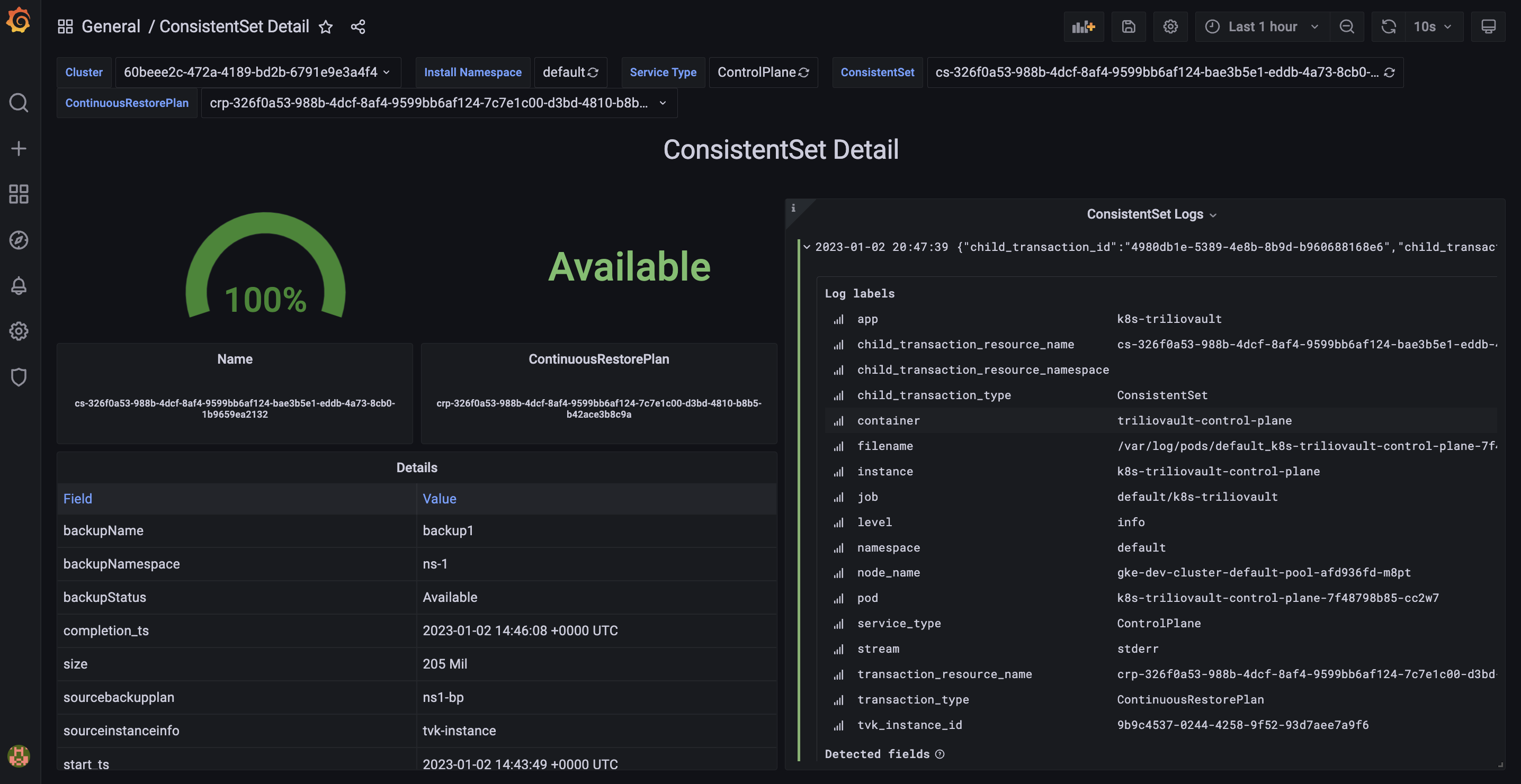Open dashboard settings gear in top bar
The height and width of the screenshot is (784, 1521).
[x=1170, y=26]
